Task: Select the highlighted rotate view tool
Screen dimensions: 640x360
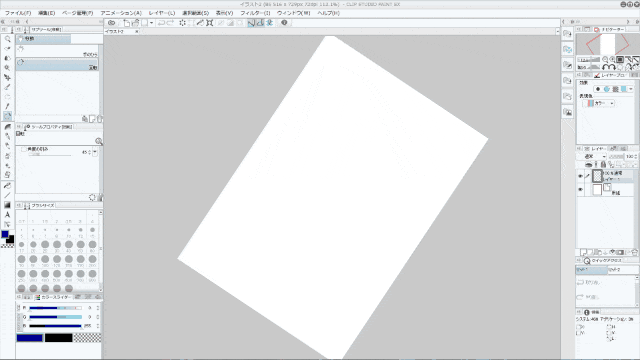Action: click(7, 116)
